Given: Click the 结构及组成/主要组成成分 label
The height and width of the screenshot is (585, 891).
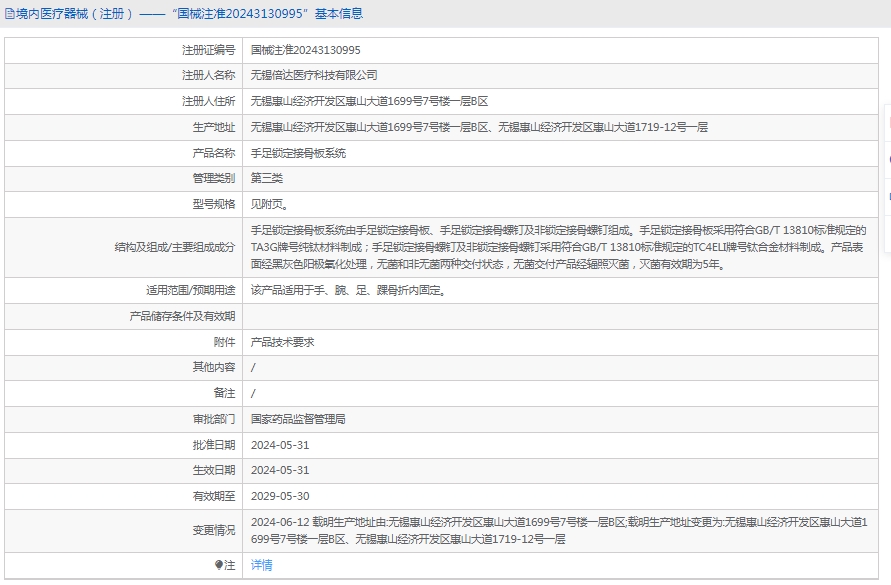Looking at the screenshot, I should coord(175,247).
